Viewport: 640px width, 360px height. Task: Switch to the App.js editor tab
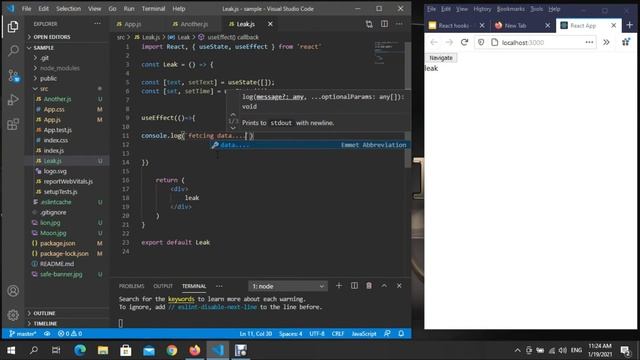tap(133, 24)
